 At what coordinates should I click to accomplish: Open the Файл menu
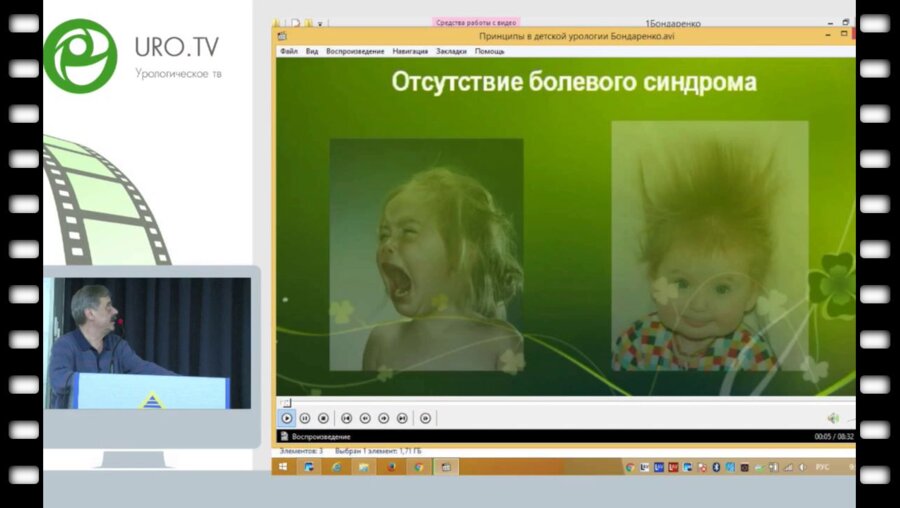(288, 51)
